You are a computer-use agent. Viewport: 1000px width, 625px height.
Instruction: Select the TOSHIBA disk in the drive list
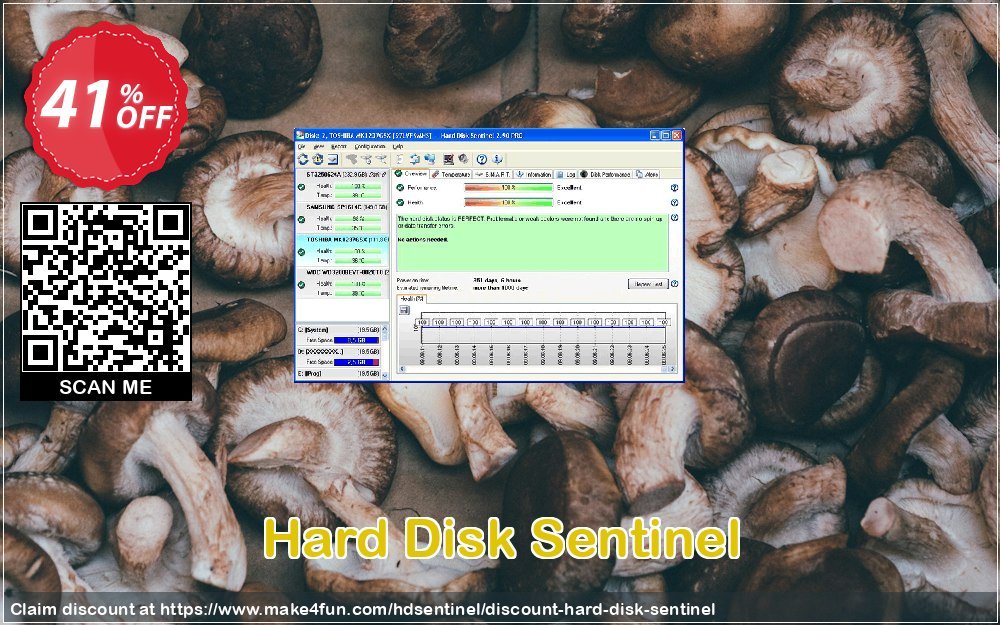click(342, 250)
